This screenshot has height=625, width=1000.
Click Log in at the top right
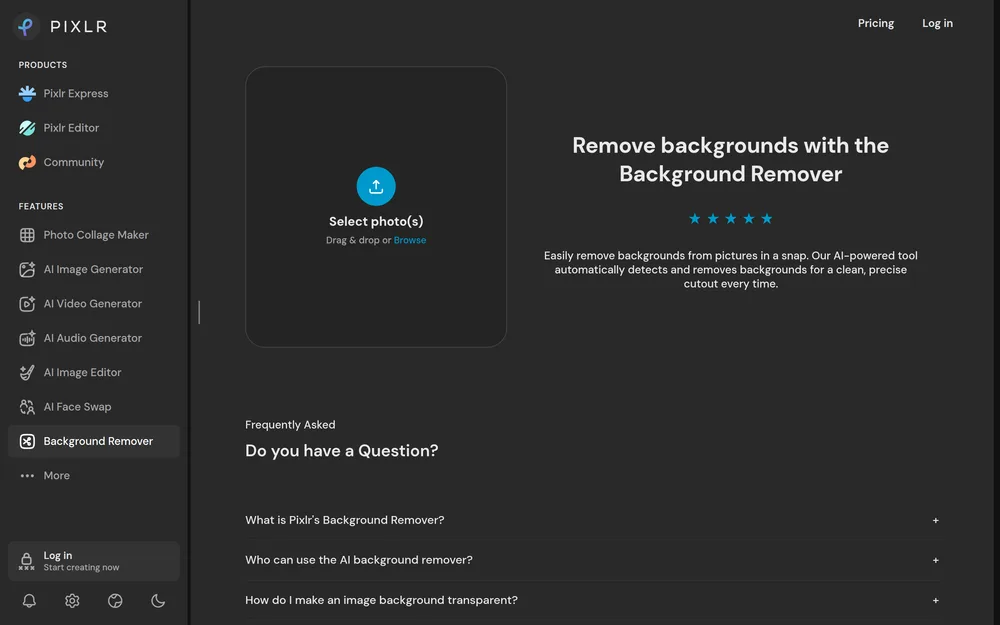coord(937,23)
